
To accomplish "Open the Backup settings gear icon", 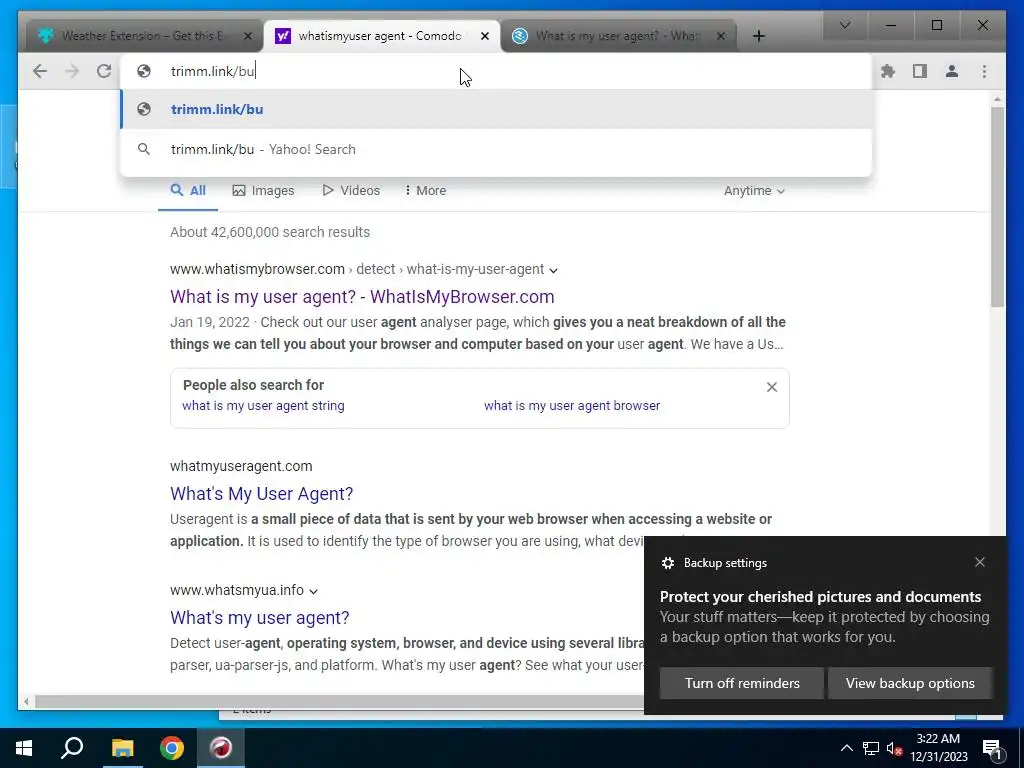I will pyautogui.click(x=667, y=563).
